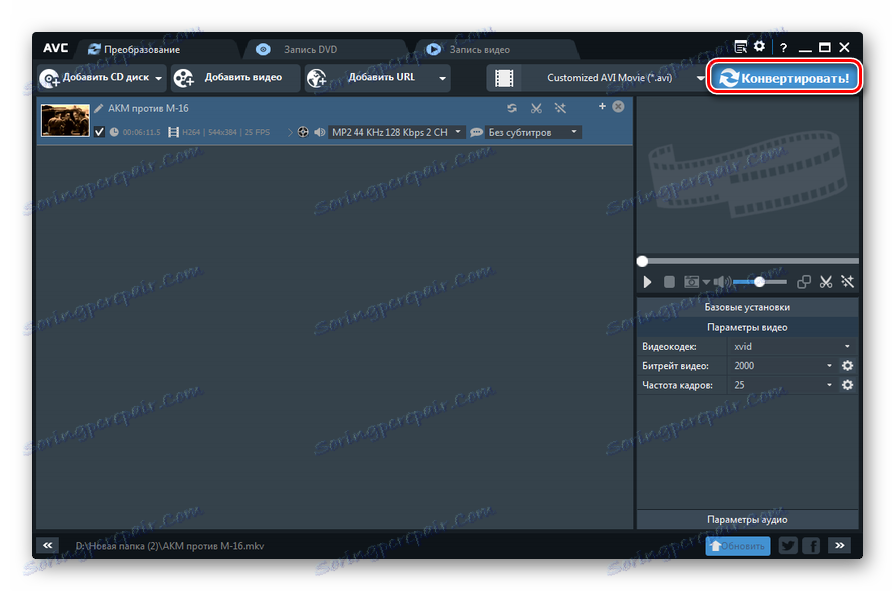Screen dimensions: 895x591
Task: Remove the file with the X icon
Action: click(618, 107)
